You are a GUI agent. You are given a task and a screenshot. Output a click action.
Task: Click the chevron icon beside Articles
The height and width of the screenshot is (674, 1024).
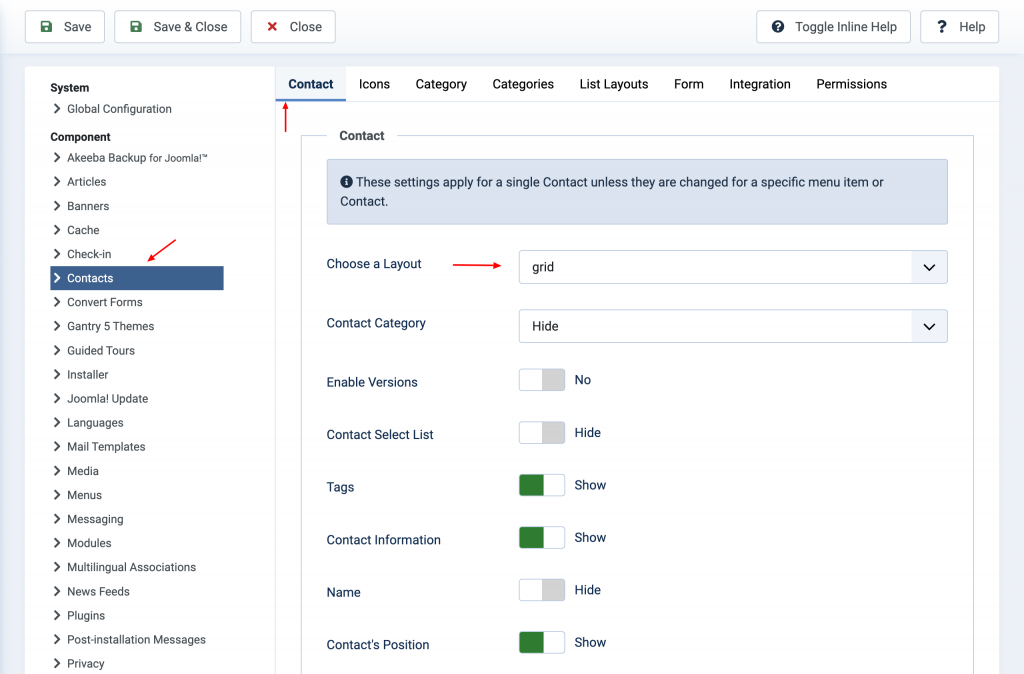pos(57,182)
